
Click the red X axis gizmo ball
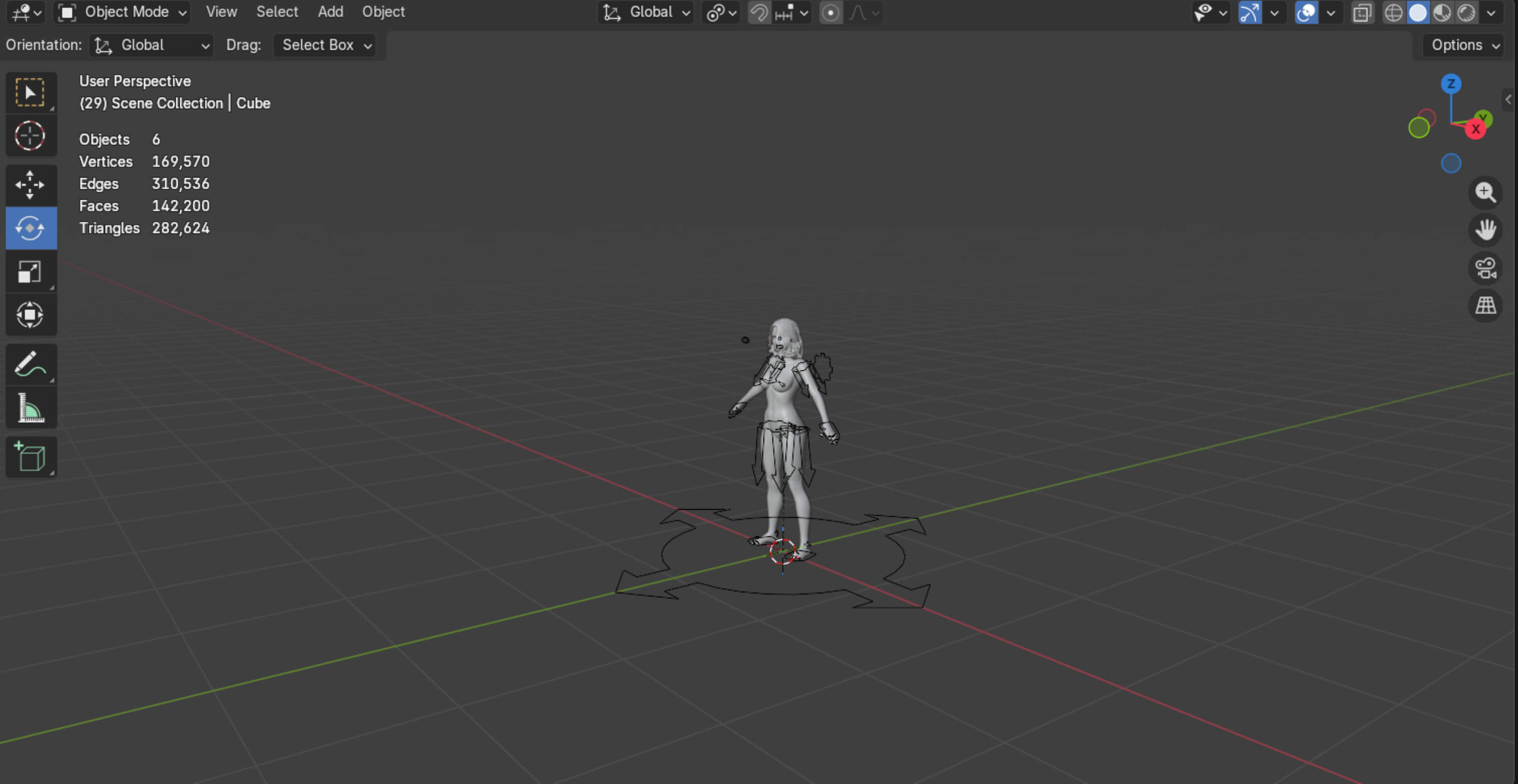[x=1476, y=130]
